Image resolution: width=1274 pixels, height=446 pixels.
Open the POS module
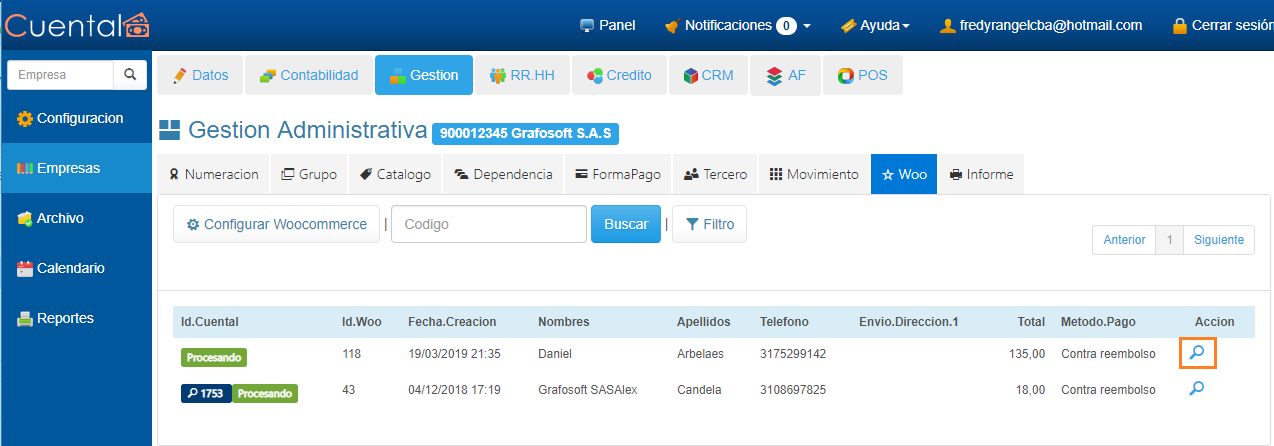coord(862,75)
